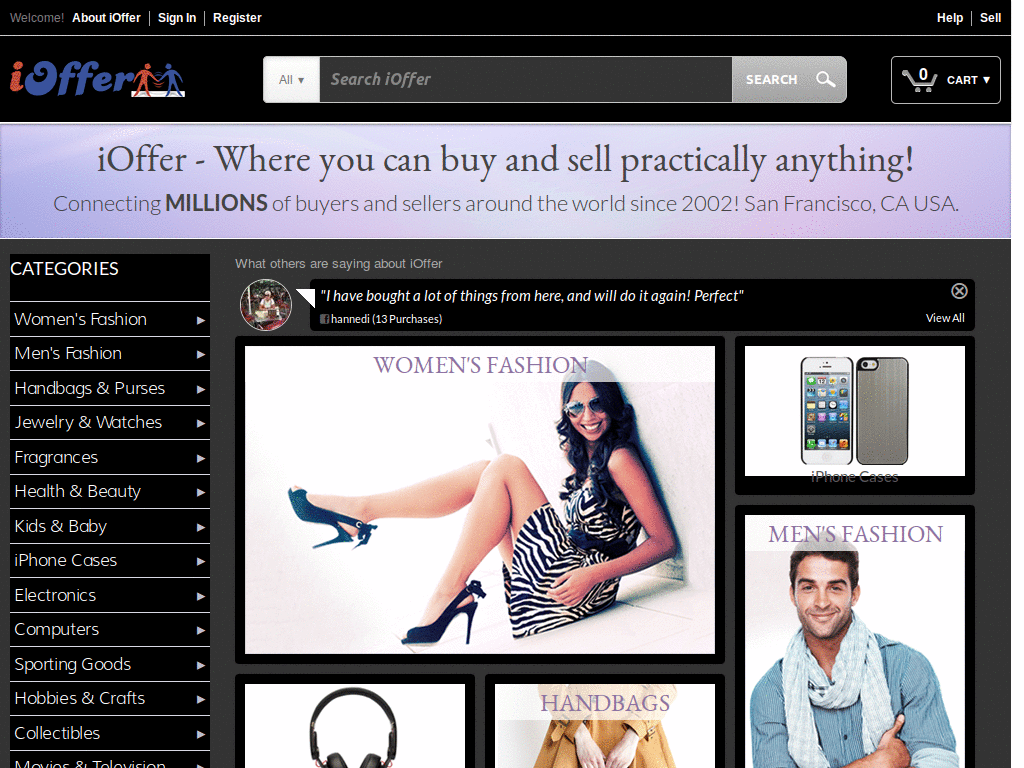Image resolution: width=1024 pixels, height=768 pixels.
Task: Expand the Cart dropdown arrow
Action: coord(986,80)
